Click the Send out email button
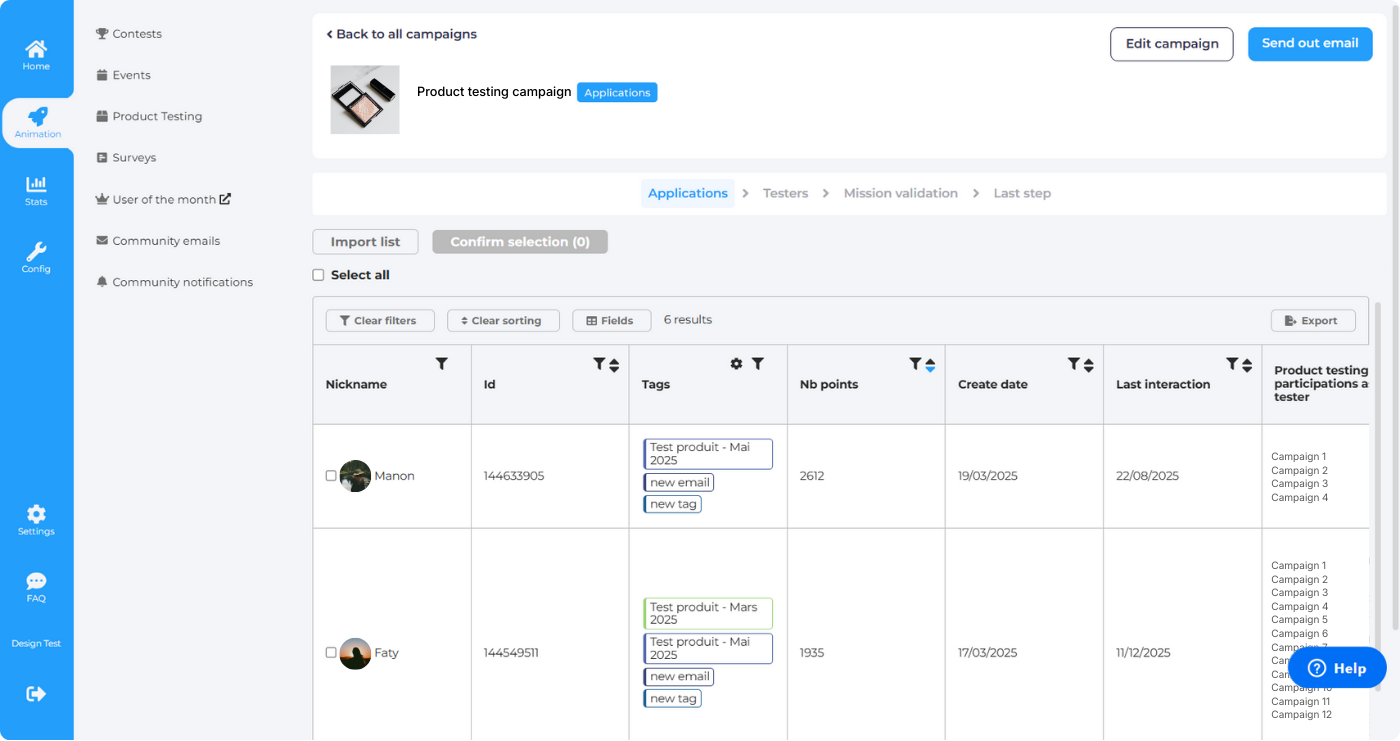The width and height of the screenshot is (1400, 741). point(1309,44)
